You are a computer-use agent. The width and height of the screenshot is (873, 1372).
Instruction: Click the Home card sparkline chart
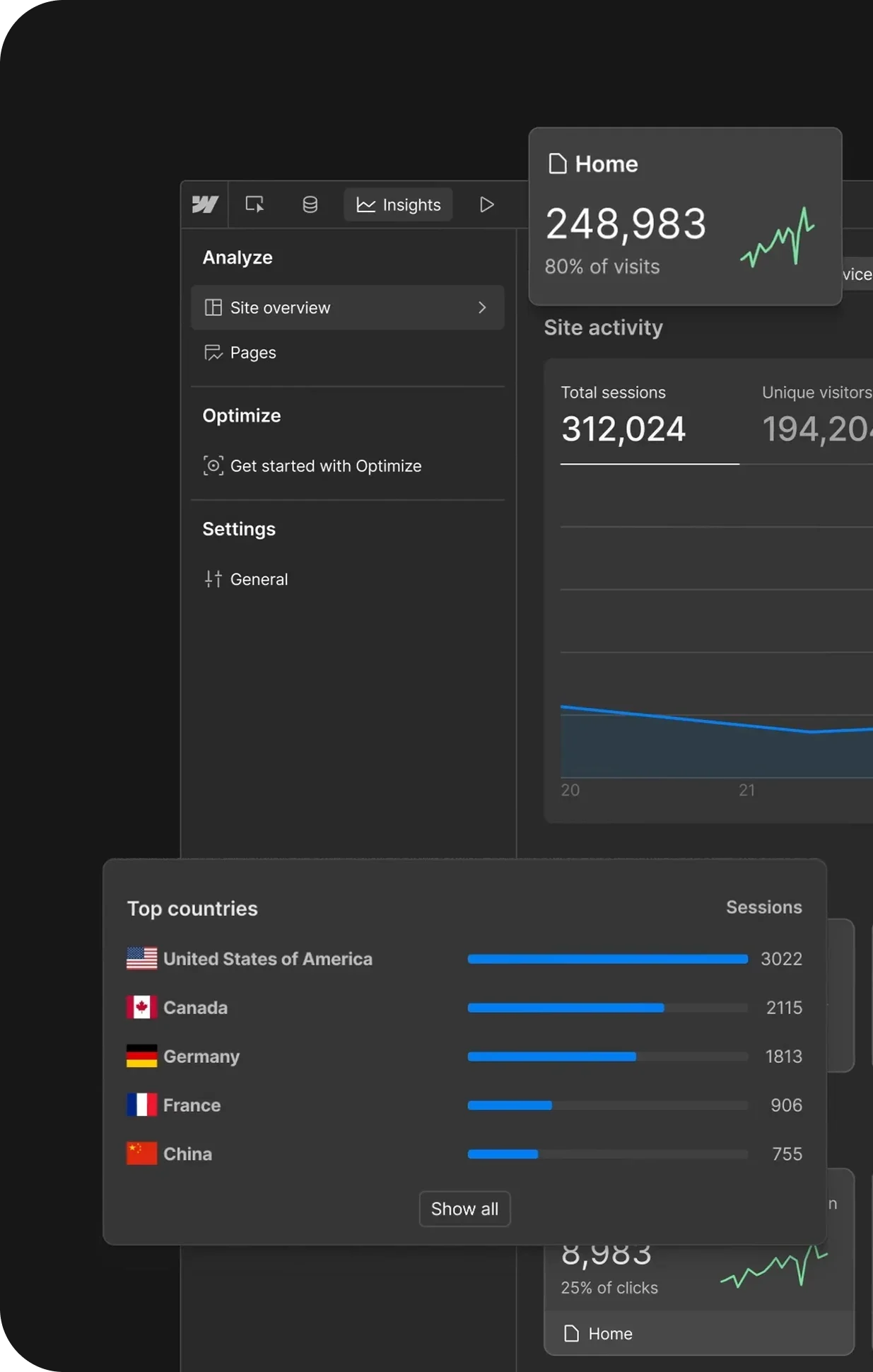[778, 238]
